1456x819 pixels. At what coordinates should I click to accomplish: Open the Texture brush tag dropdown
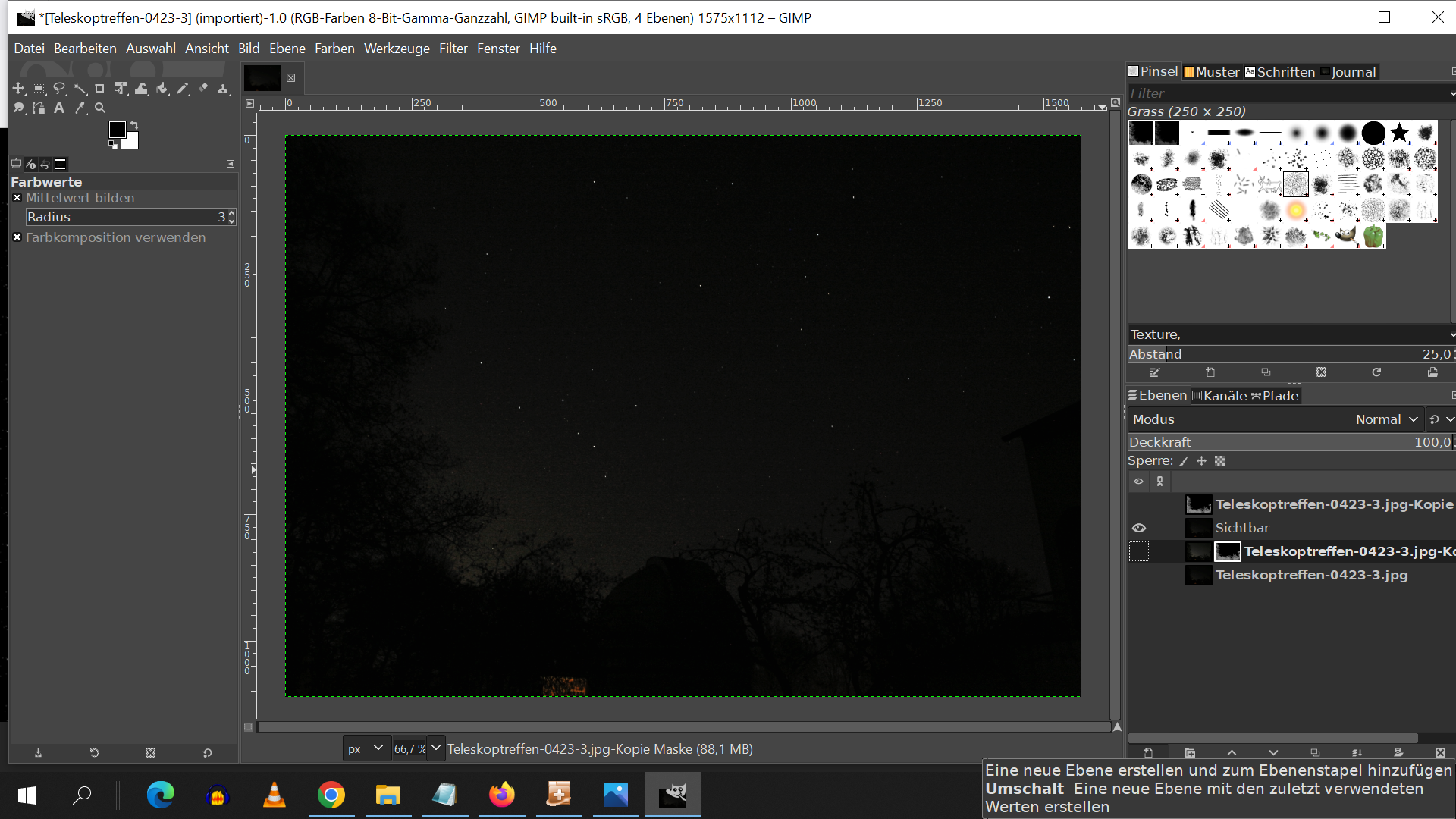[1451, 334]
